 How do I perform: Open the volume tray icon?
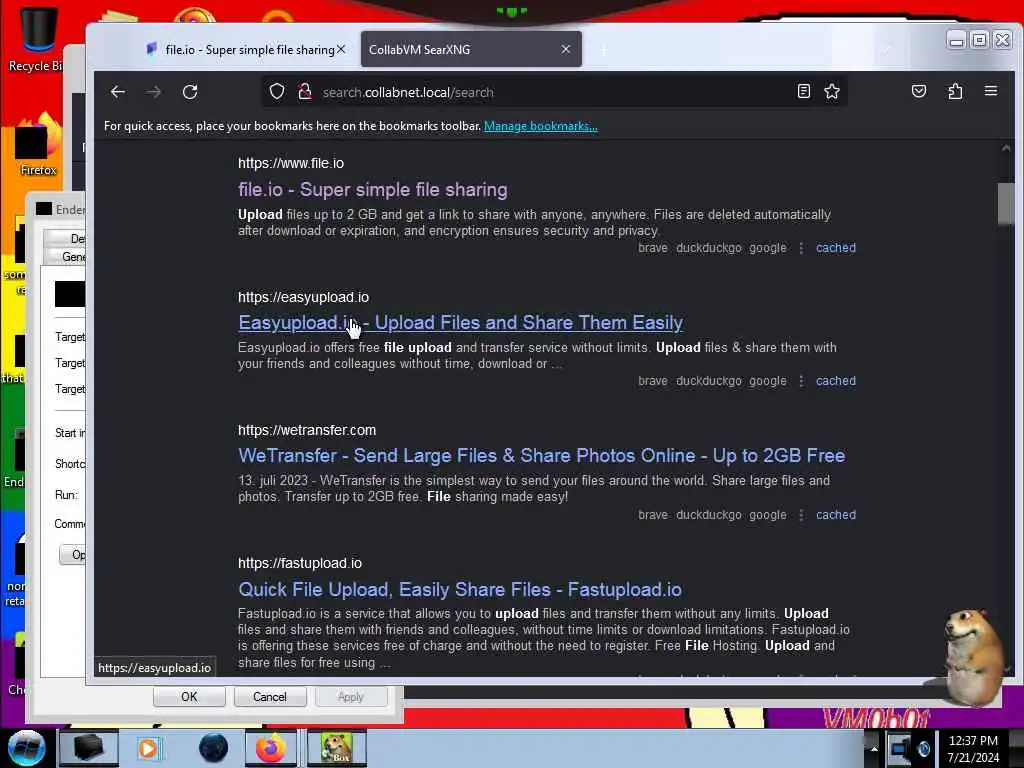tap(923, 748)
